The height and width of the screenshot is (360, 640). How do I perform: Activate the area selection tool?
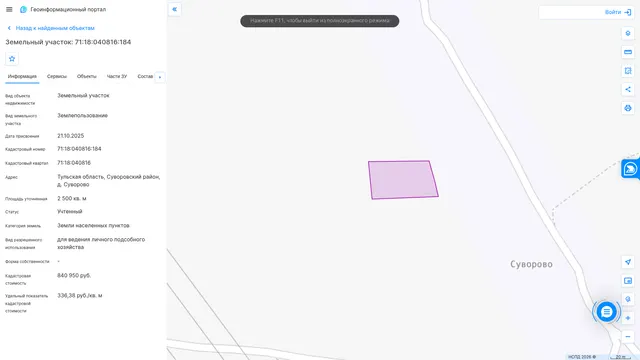pos(628,71)
